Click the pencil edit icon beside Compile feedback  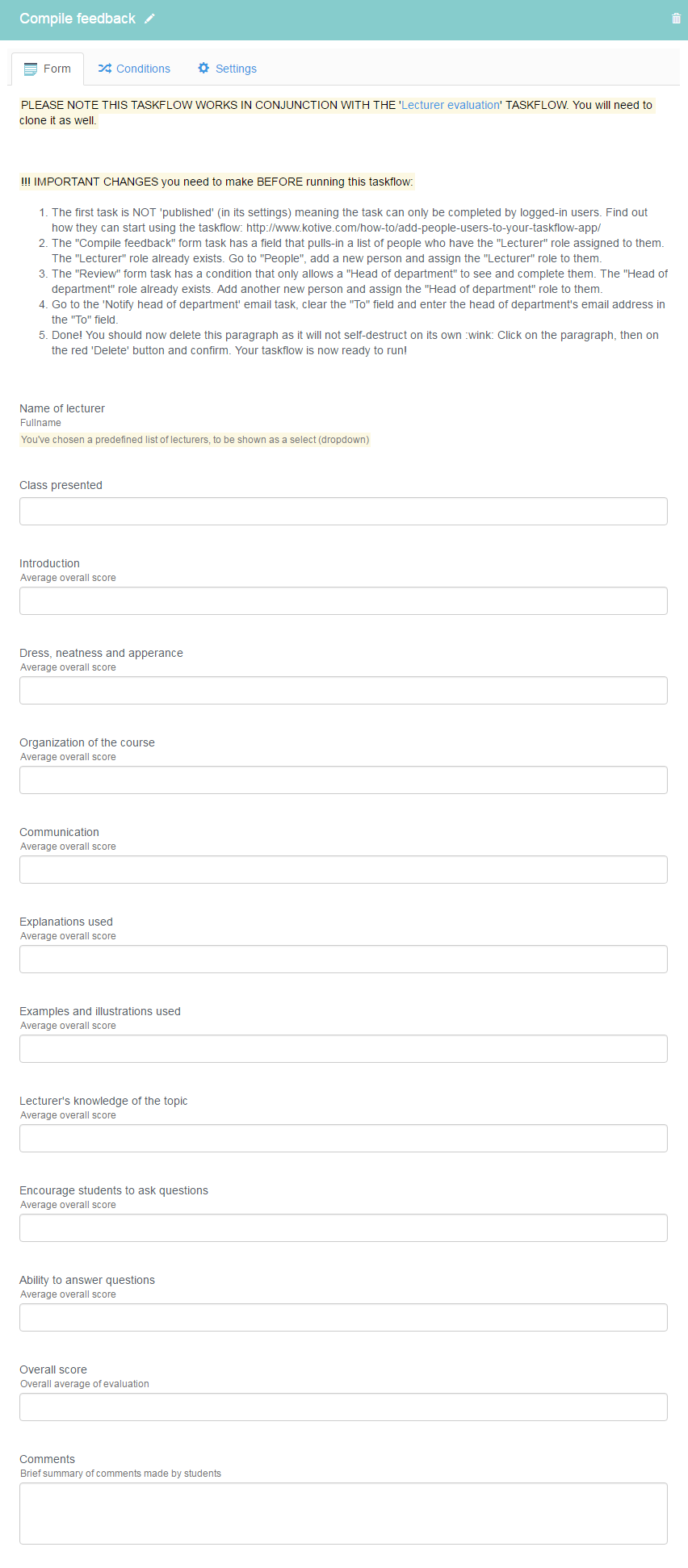(149, 19)
